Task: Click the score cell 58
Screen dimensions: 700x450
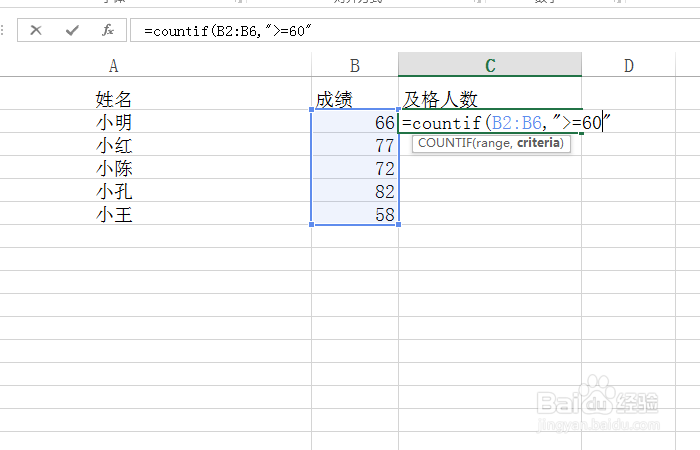Action: 355,214
